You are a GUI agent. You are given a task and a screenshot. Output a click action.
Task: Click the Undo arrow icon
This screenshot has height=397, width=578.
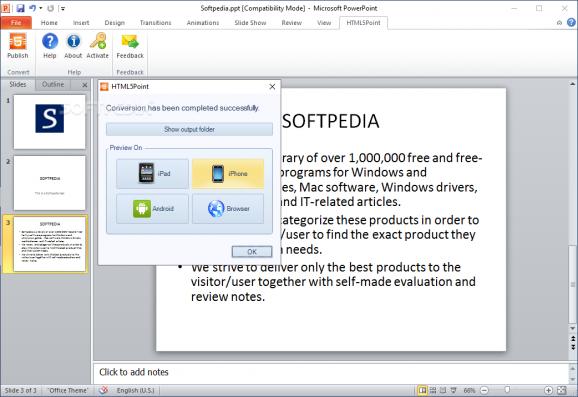32,8
